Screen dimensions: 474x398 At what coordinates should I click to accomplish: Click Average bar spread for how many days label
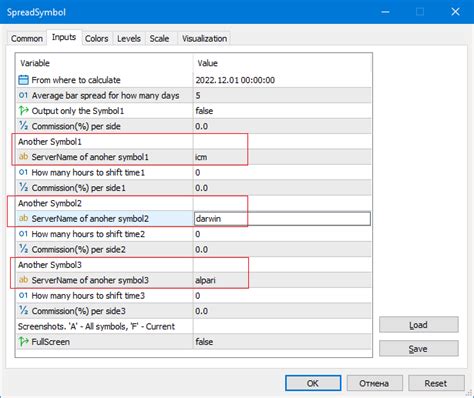pos(105,96)
